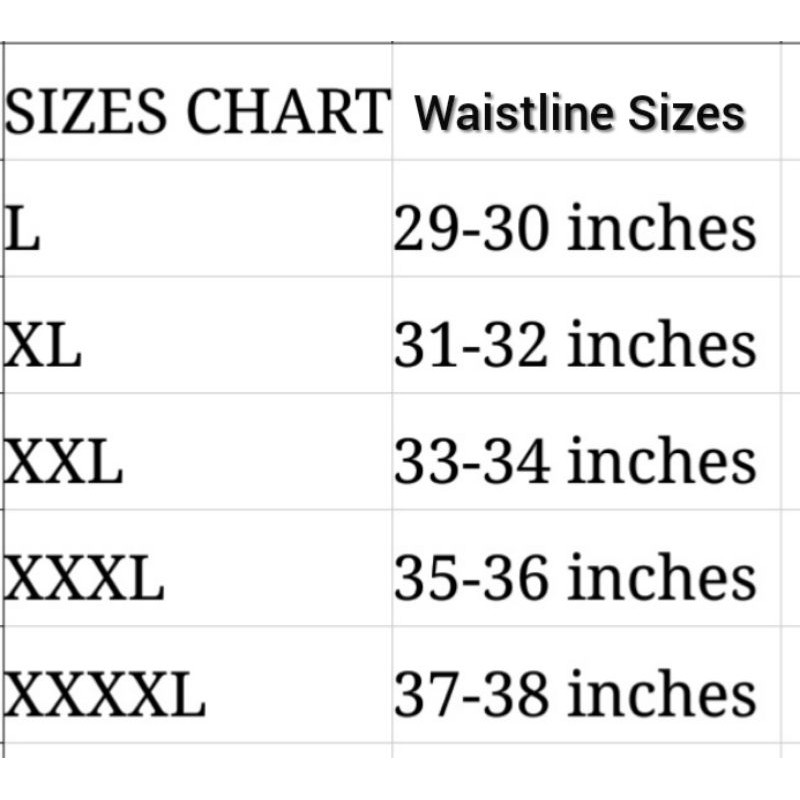Select the XXL size cell
The height and width of the screenshot is (800, 800).
coord(196,462)
